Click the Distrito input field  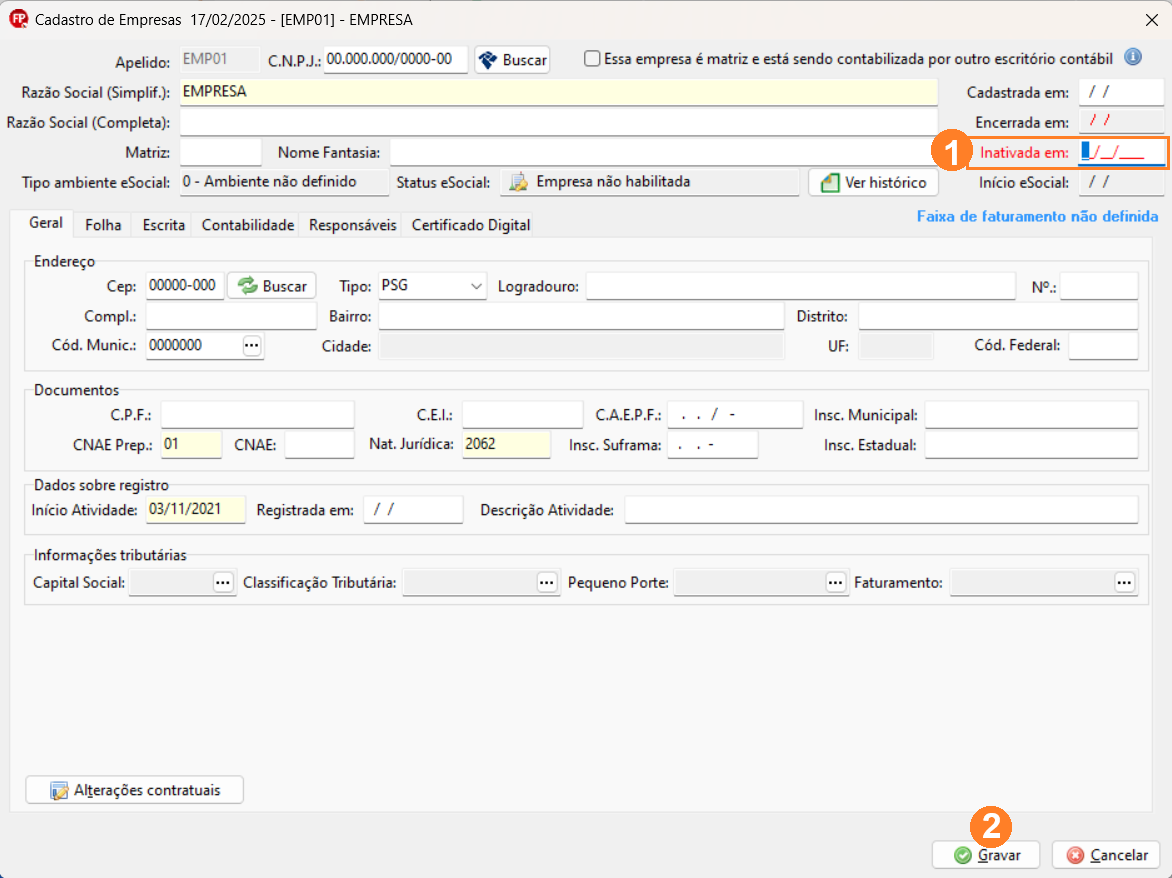pyautogui.click(x=998, y=316)
